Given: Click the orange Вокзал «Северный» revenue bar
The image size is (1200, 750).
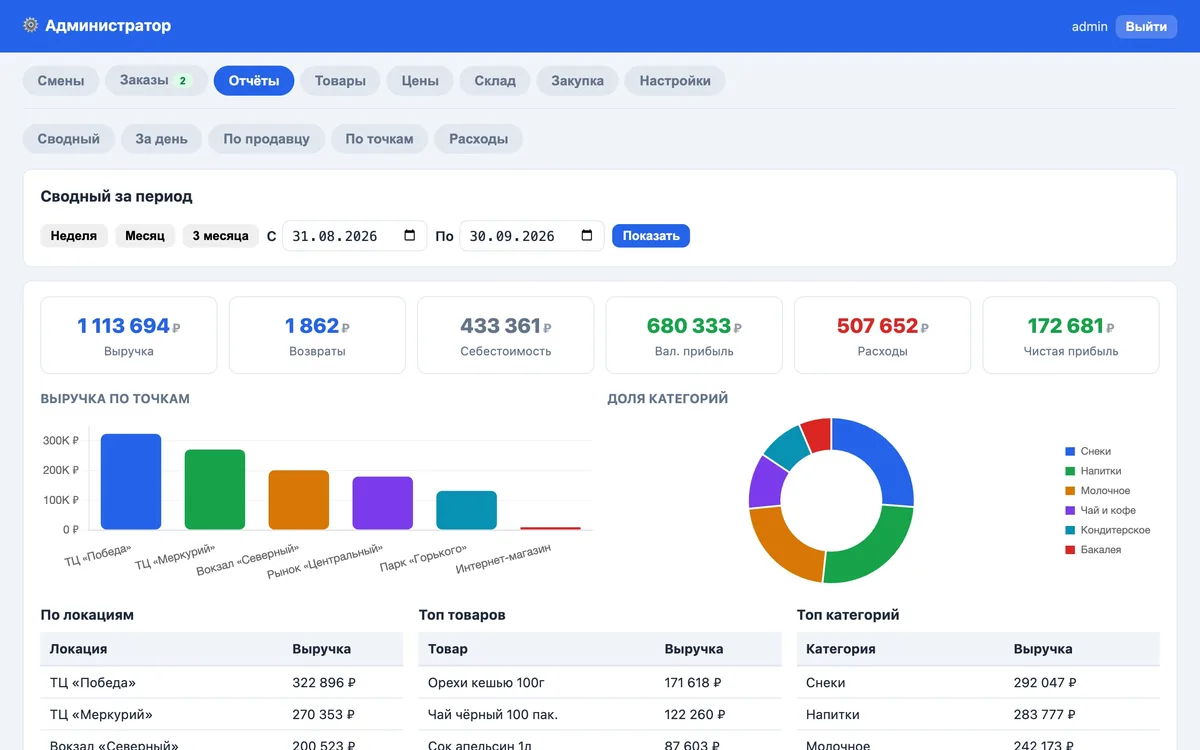Looking at the screenshot, I should [x=299, y=500].
